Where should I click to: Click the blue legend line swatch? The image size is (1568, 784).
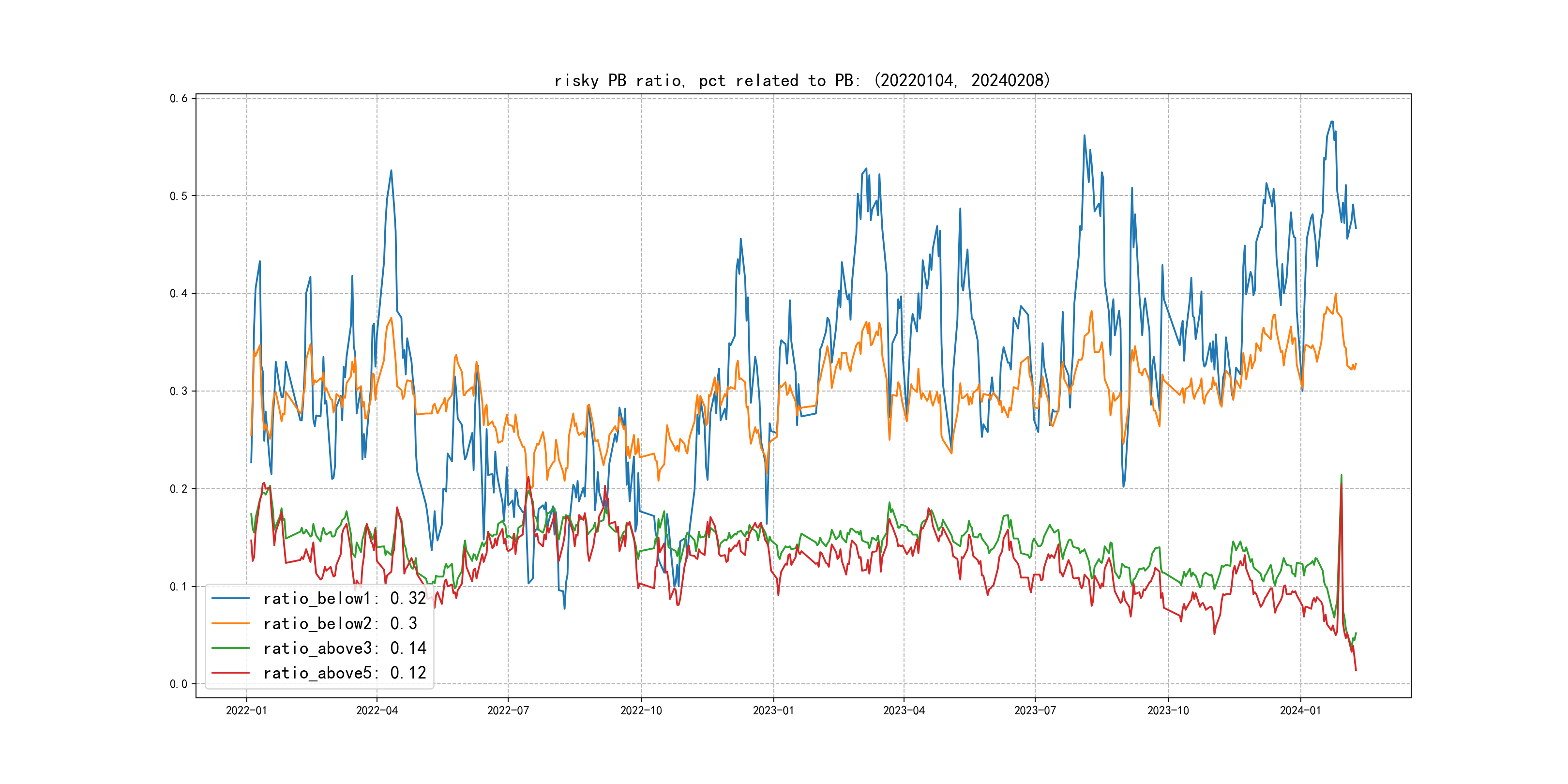click(230, 598)
